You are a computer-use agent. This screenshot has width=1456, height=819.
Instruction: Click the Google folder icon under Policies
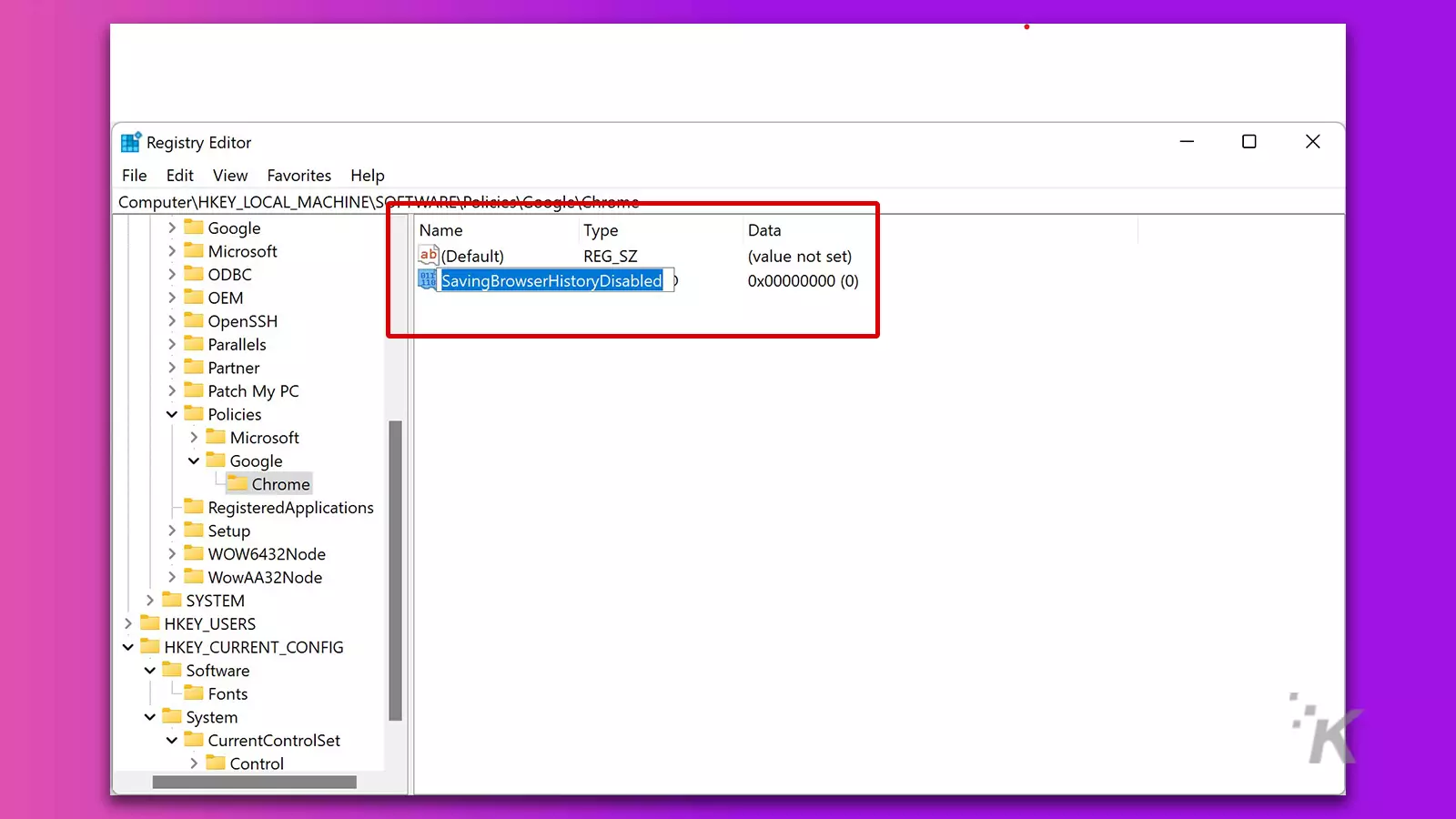click(x=216, y=460)
